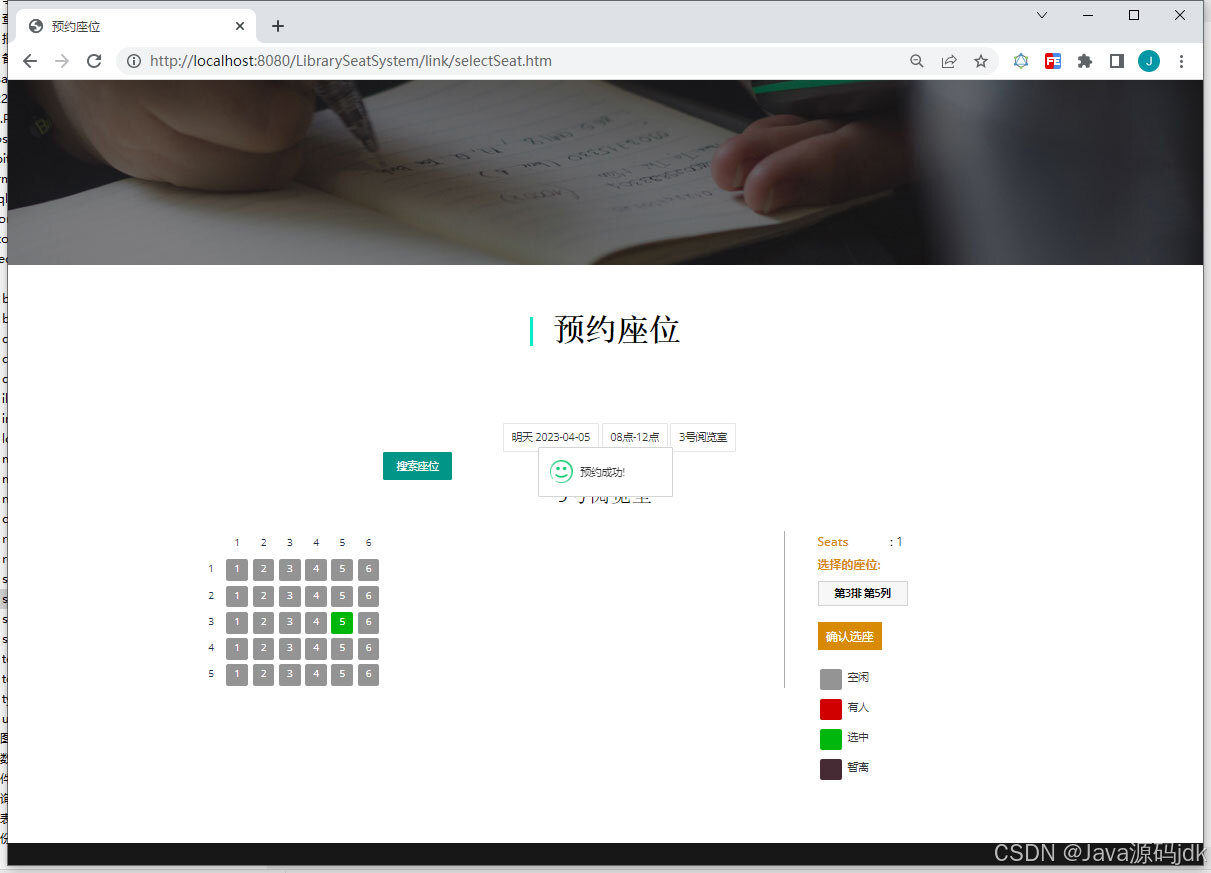
Task: Share this page via share icon
Action: 949,61
